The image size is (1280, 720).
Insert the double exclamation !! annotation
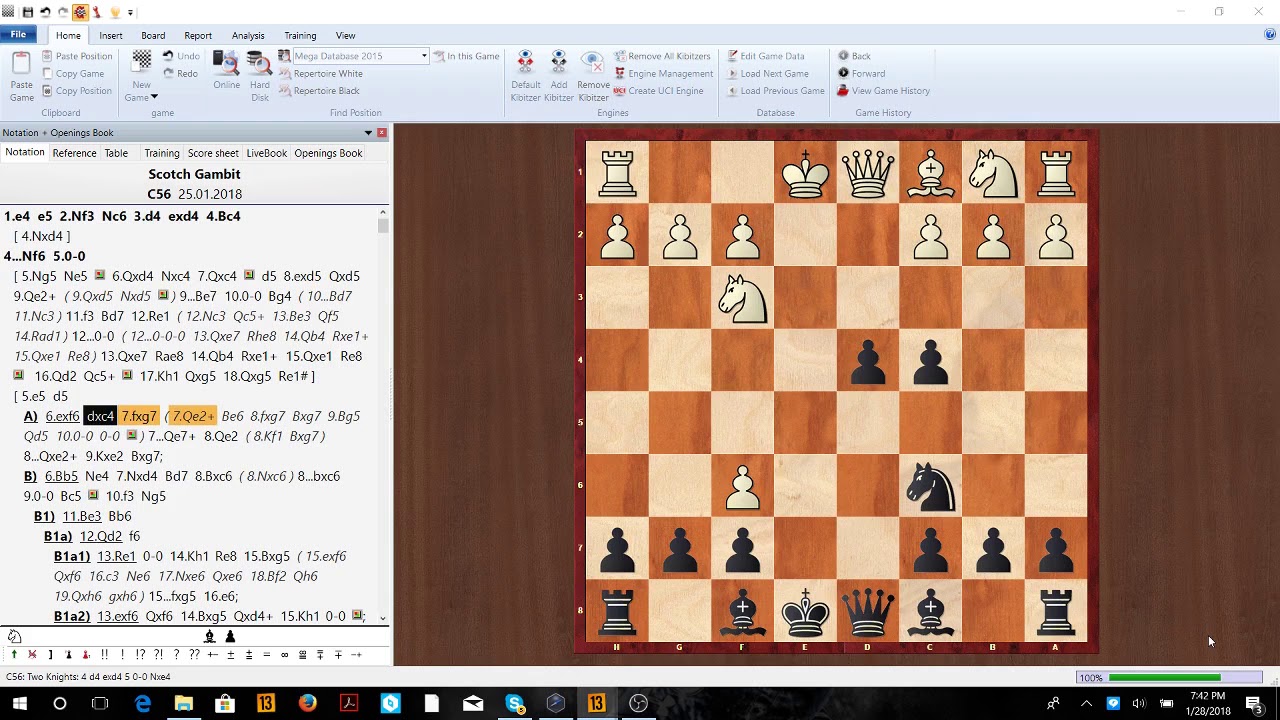[104, 655]
